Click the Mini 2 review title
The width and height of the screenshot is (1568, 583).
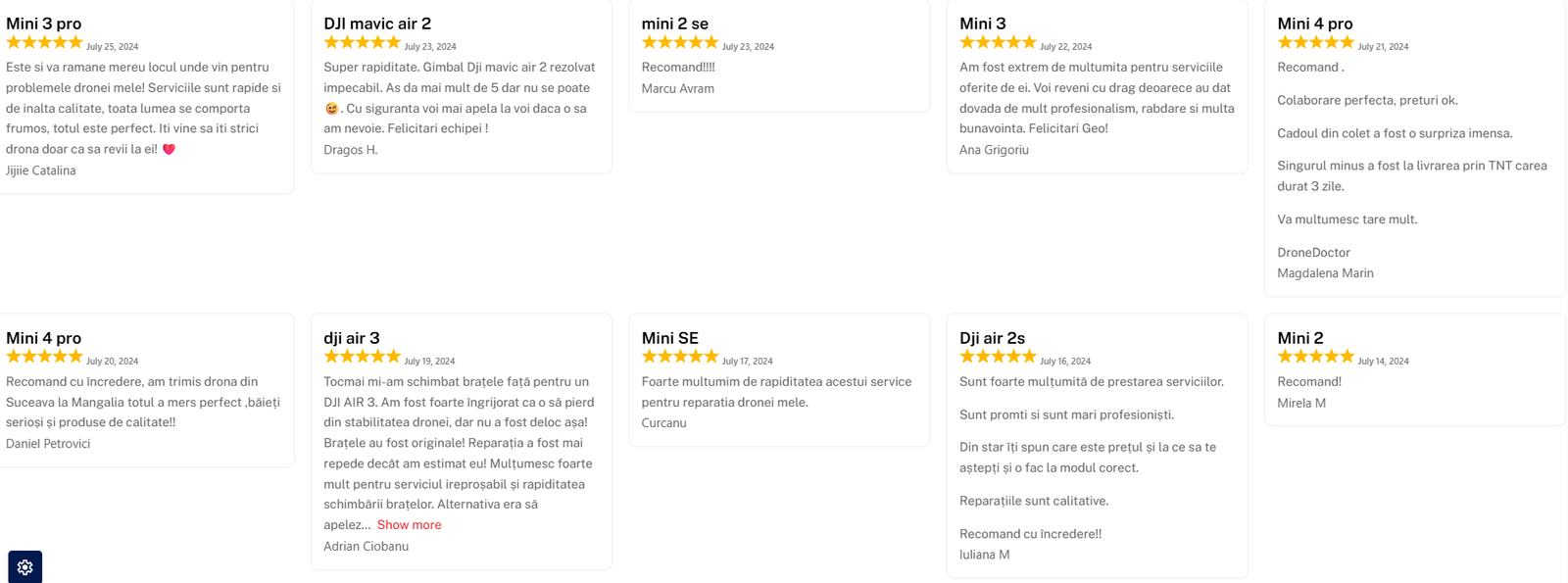pos(1299,338)
